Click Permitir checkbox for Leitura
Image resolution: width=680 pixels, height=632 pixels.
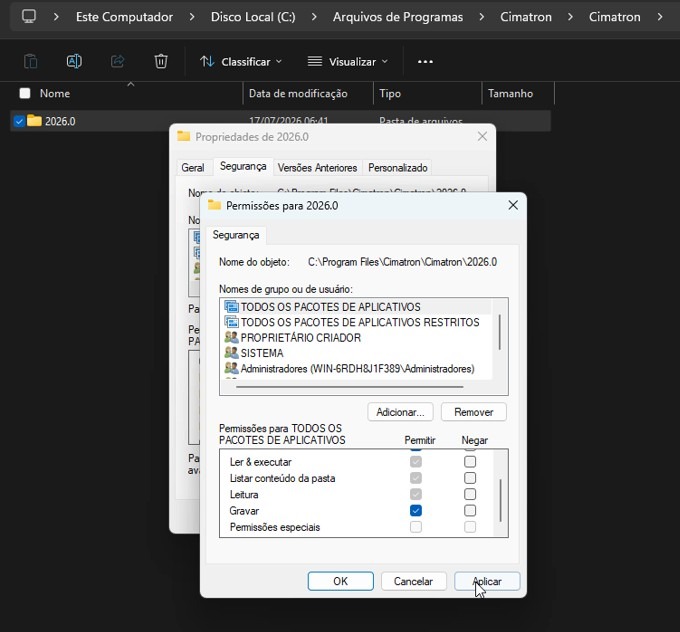click(x=415, y=494)
